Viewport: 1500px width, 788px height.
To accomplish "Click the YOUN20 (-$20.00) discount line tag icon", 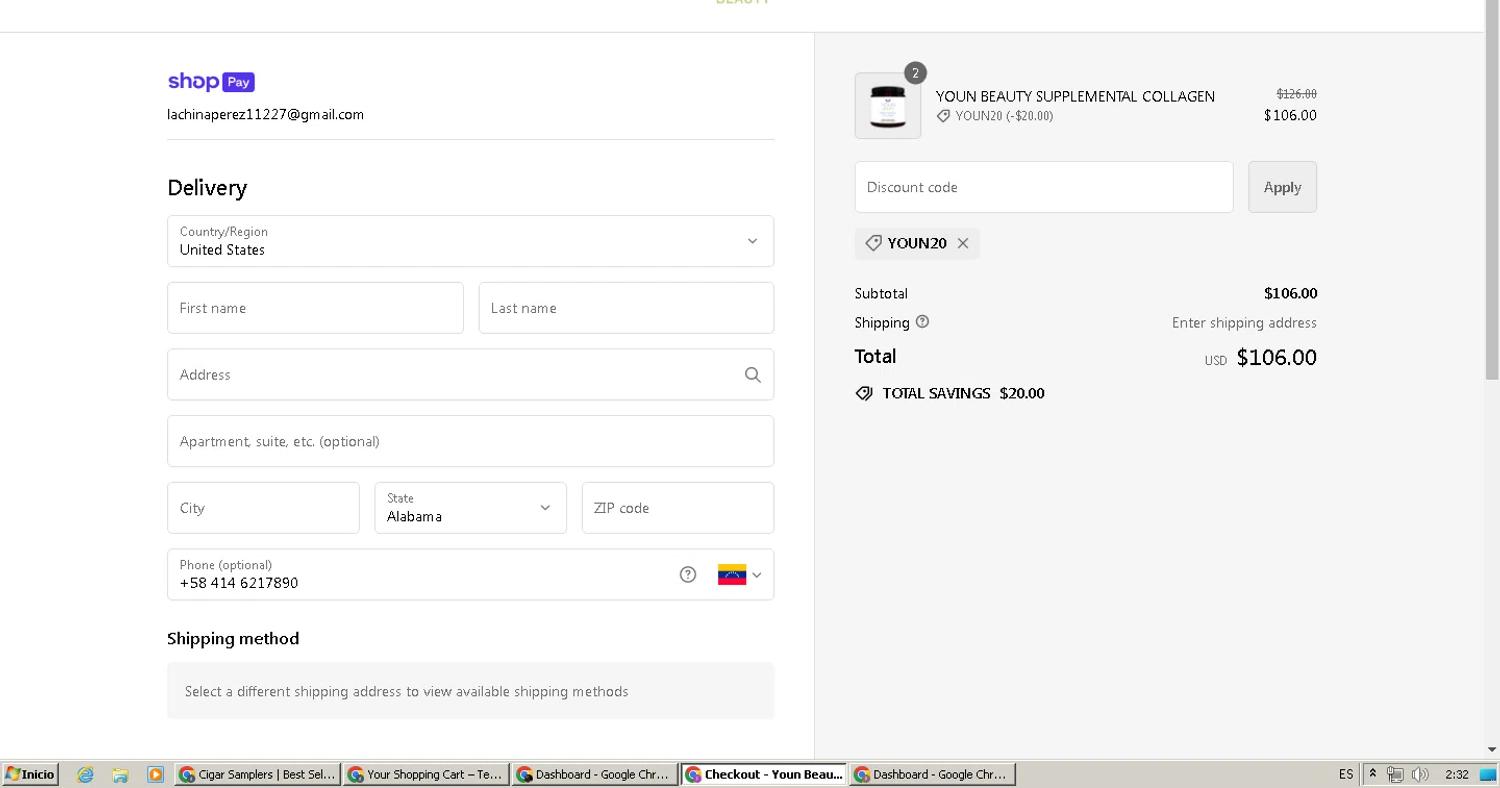I will (x=943, y=116).
